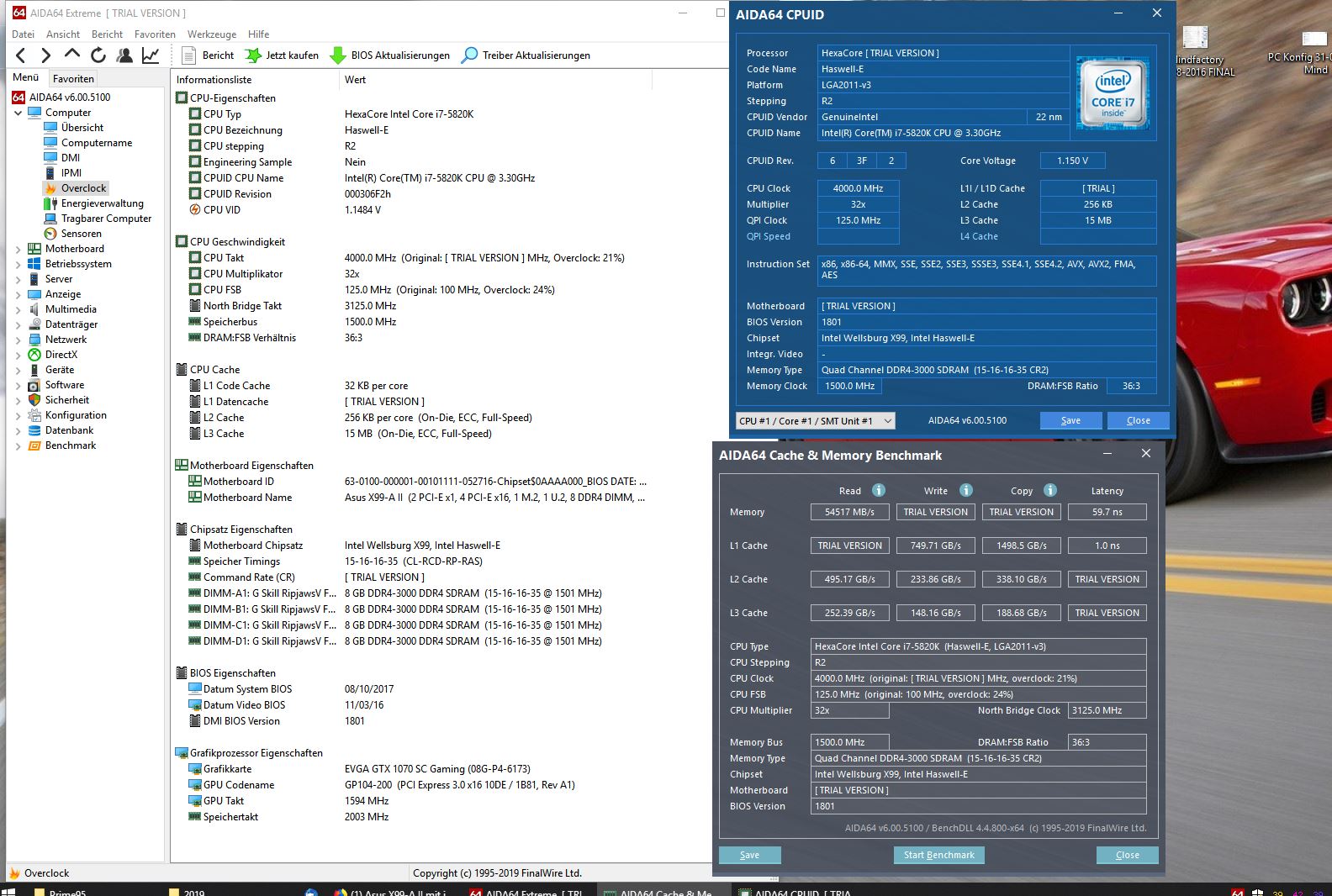Switch to AIDA64 CPUID taskbar item
This screenshot has height=896, width=1332.
(796, 891)
